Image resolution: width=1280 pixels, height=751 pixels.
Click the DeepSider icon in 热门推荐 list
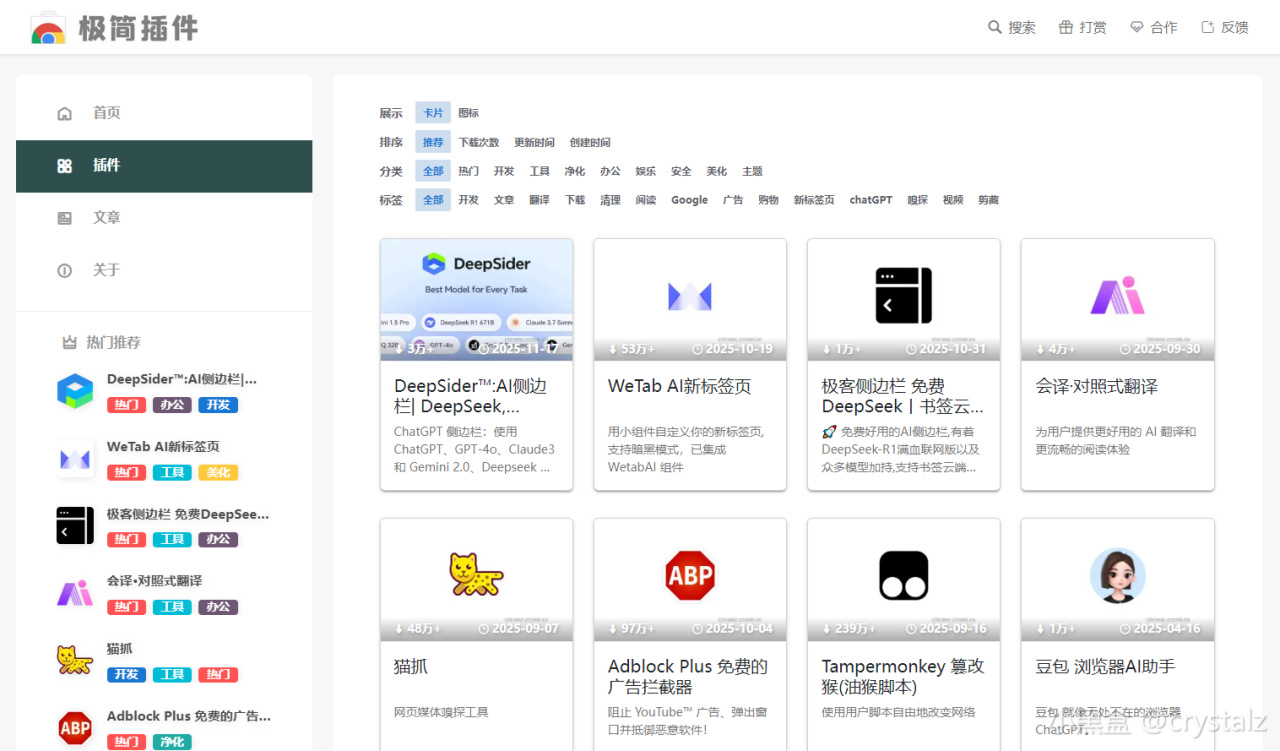[75, 391]
